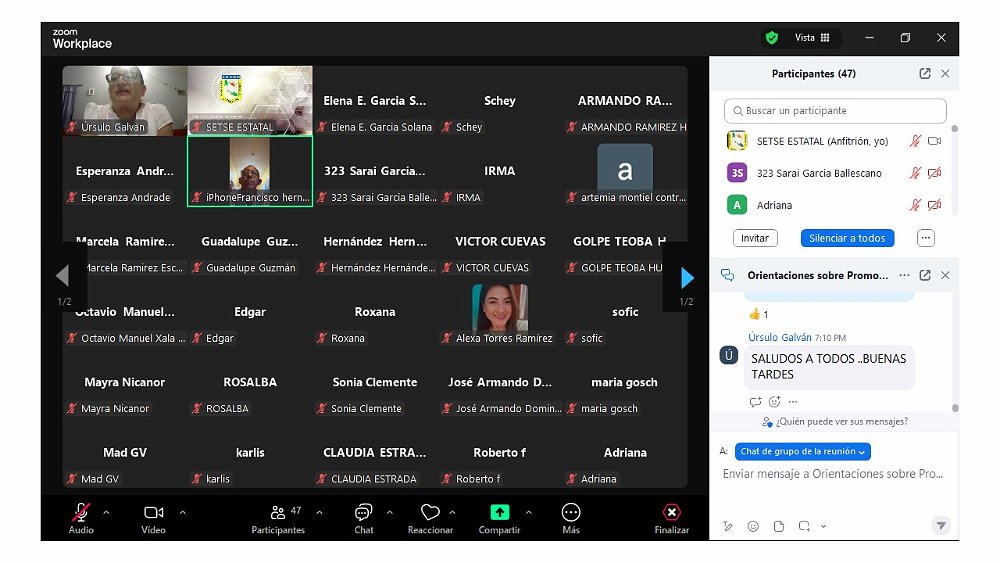Click the Invitar button
This screenshot has width=1000, height=563.
(x=755, y=238)
